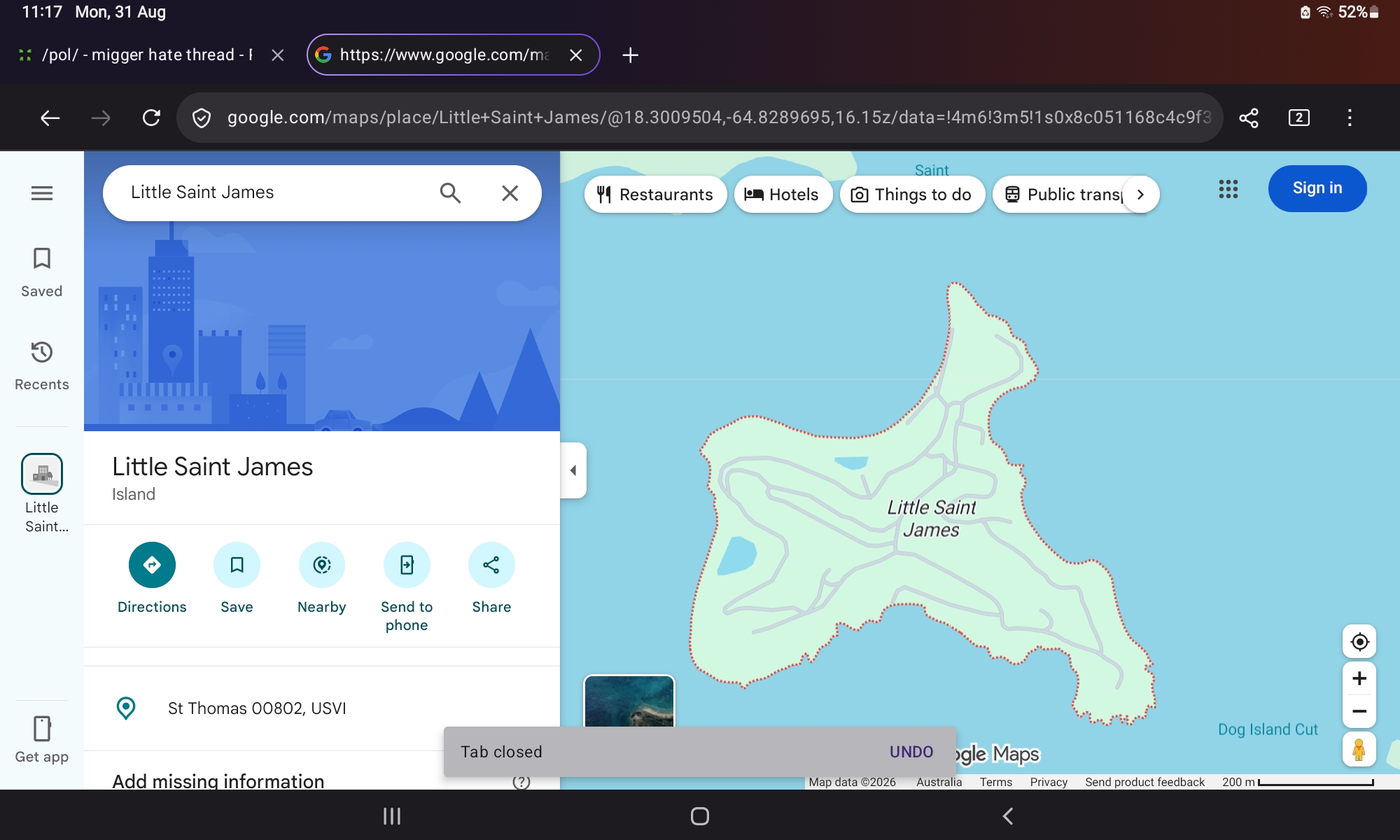Open the Google apps grid
Screen dimensions: 1400x840
[x=1228, y=189]
